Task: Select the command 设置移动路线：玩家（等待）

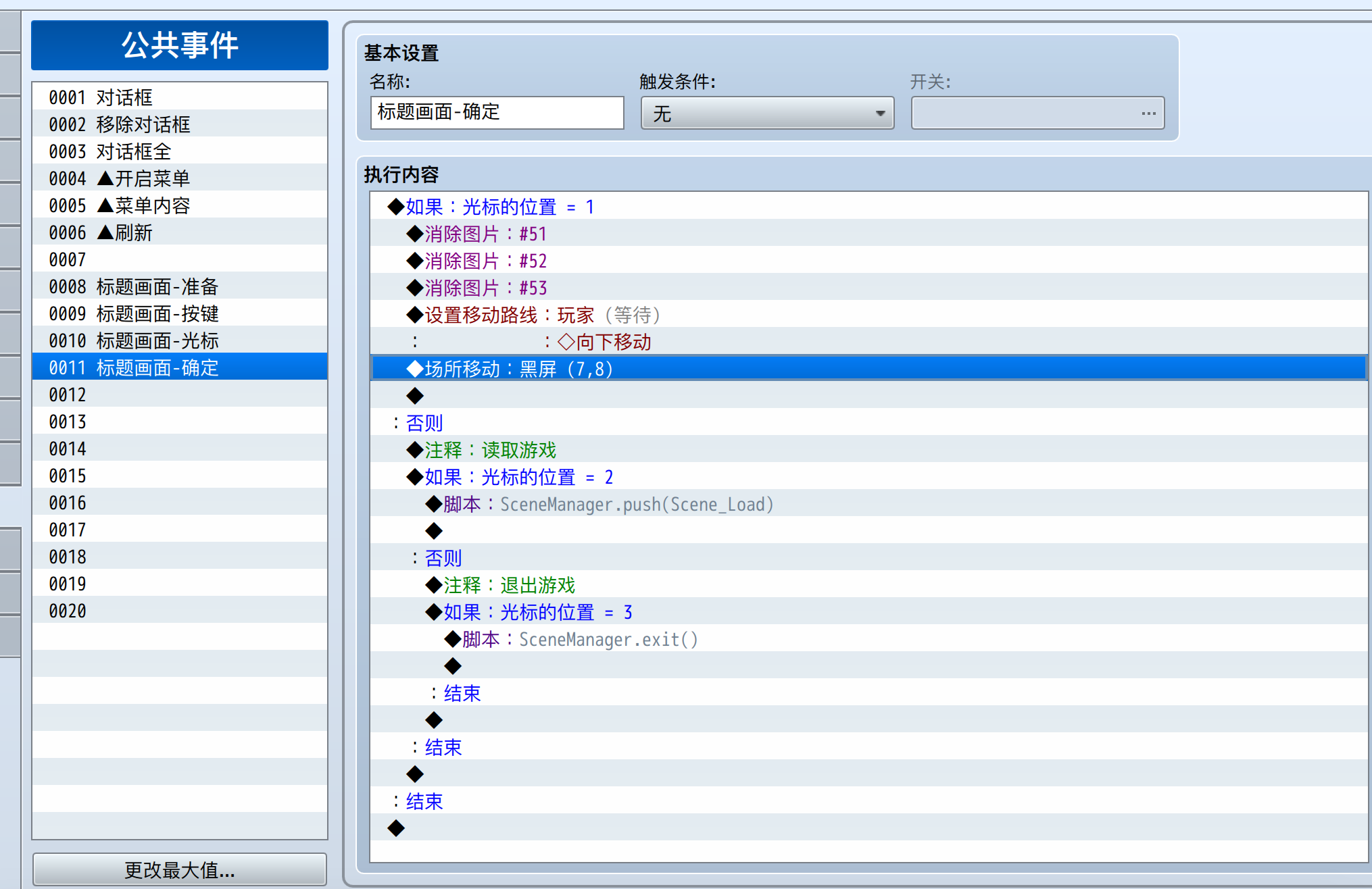Action: 869,314
